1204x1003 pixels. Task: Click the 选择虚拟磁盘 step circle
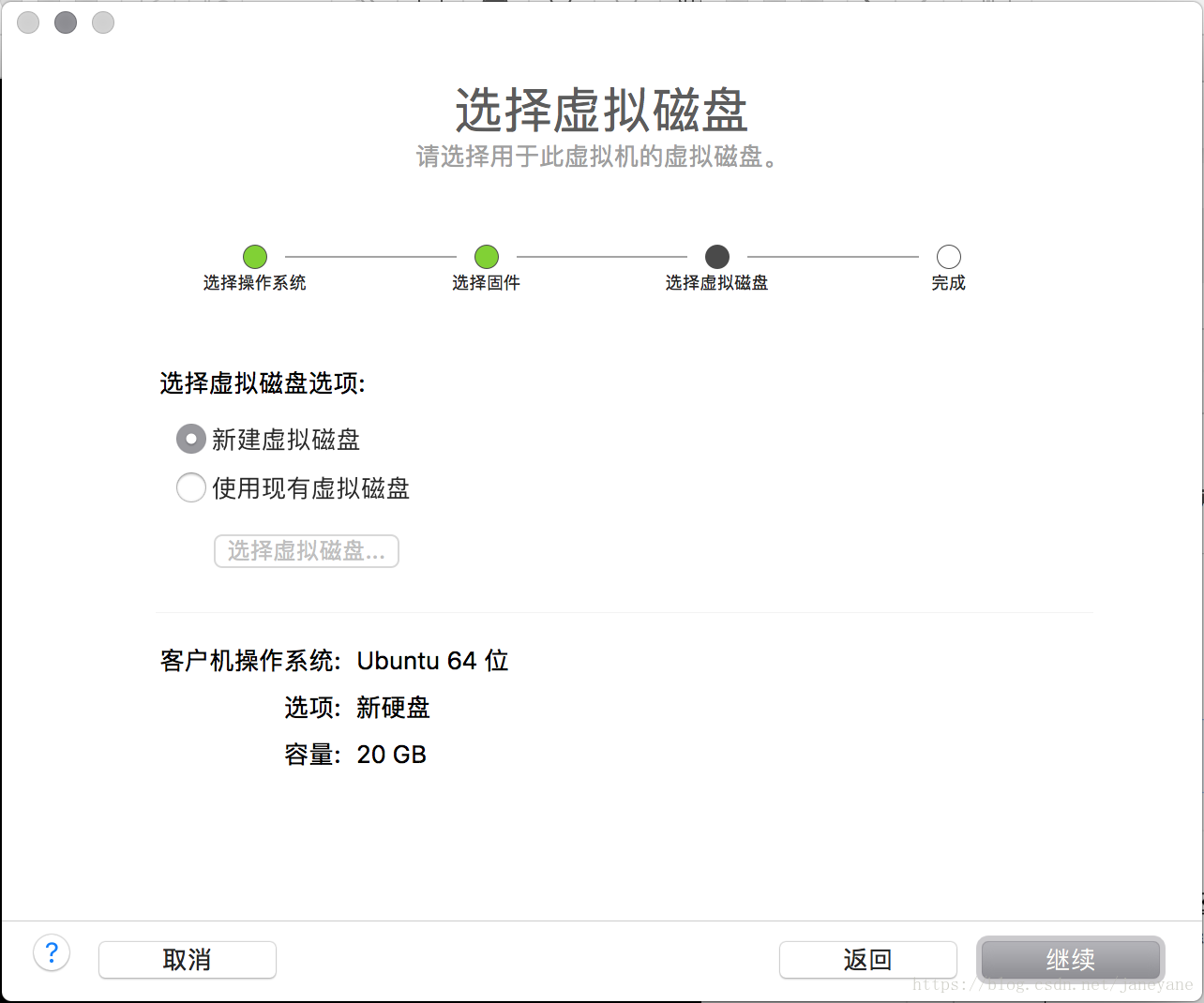point(717,257)
